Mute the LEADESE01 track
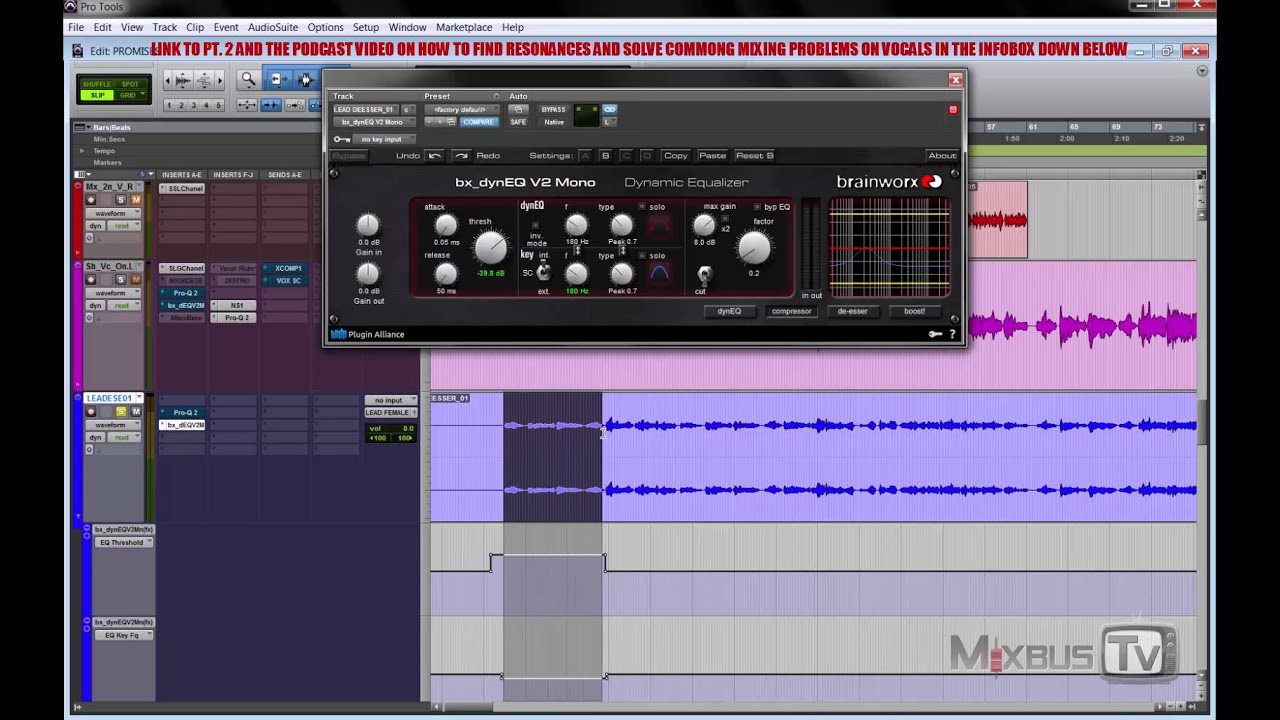 (x=136, y=411)
